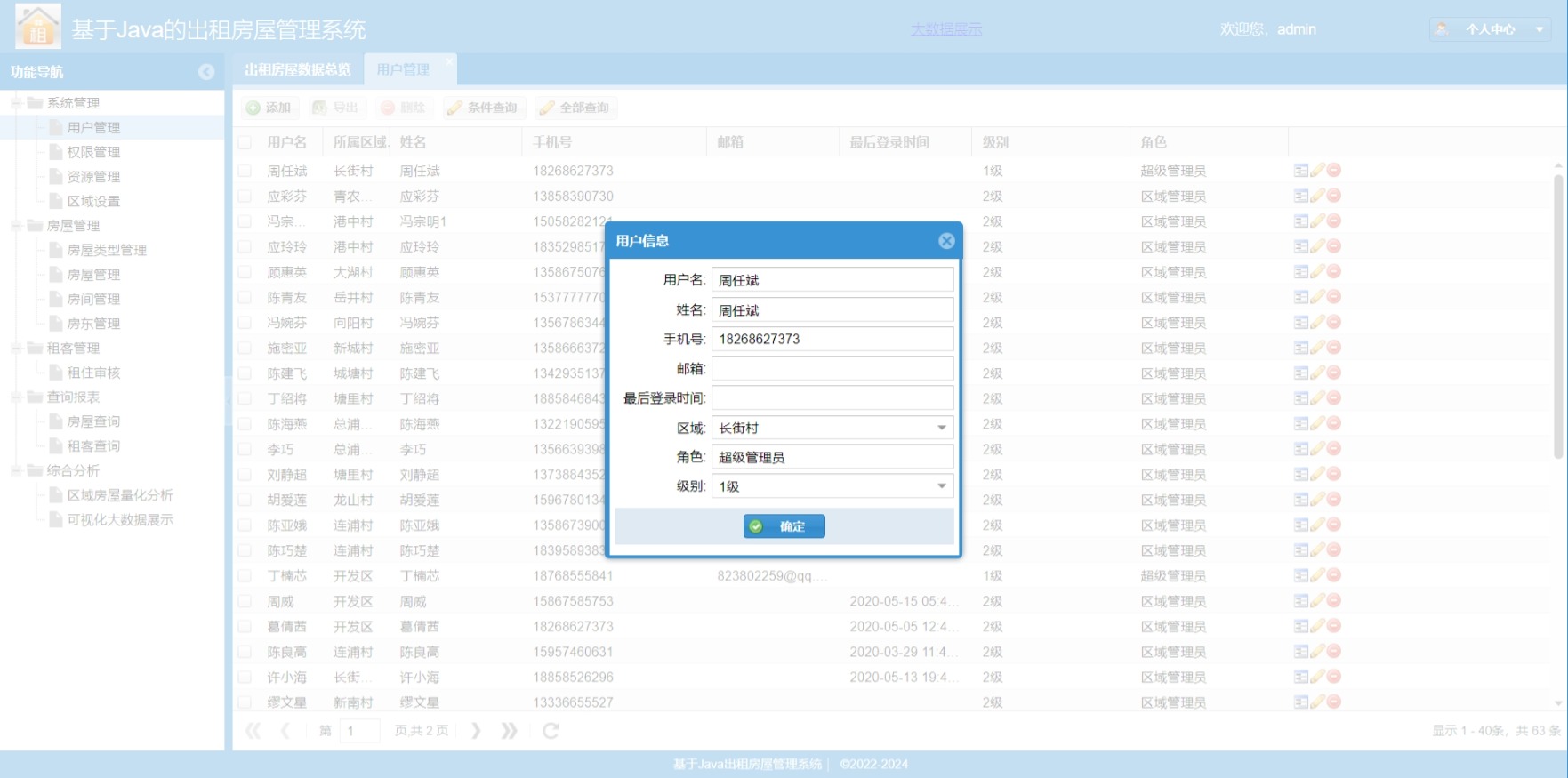This screenshot has height=778, width=1568.
Task: View details icon for user 周威
Action: pos(1301,601)
